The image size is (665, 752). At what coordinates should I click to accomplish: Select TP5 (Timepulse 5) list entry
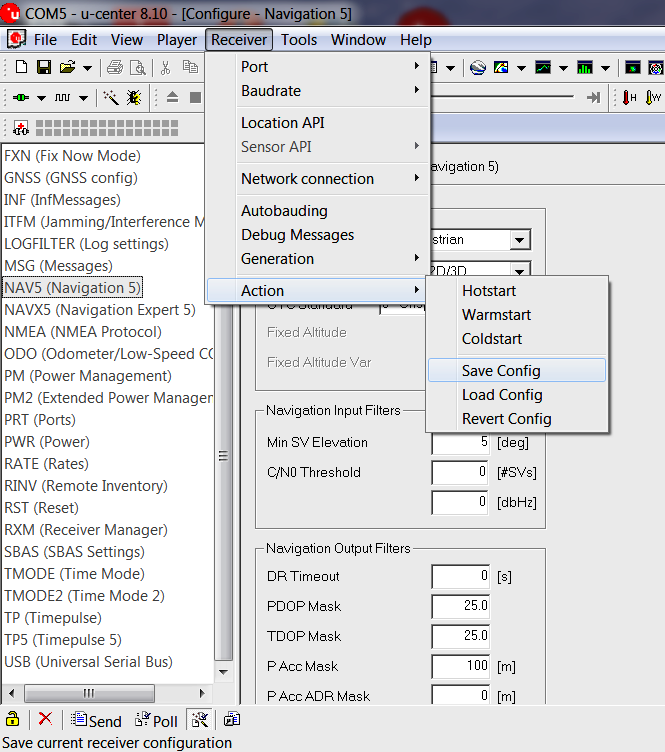[x=63, y=640]
